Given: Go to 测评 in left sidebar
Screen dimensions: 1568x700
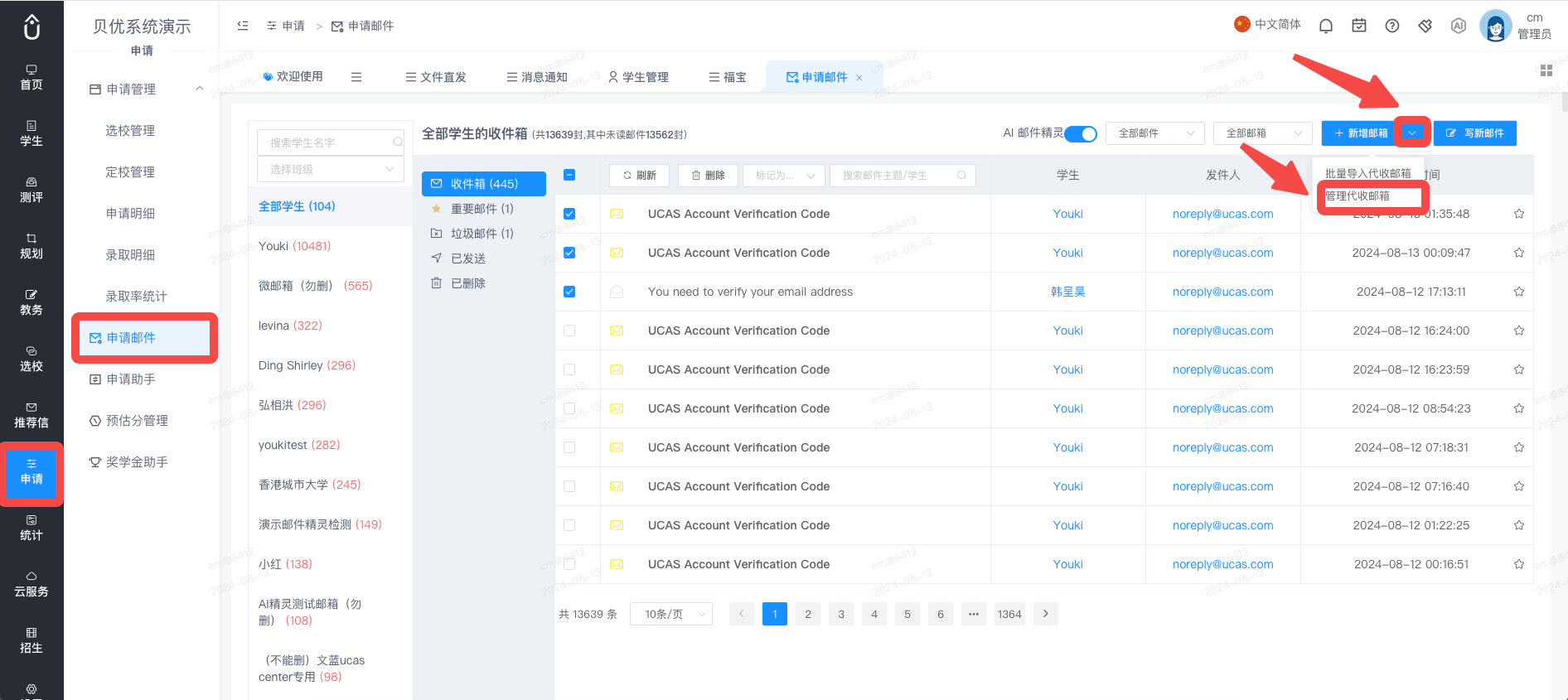Looking at the screenshot, I should coord(31,190).
